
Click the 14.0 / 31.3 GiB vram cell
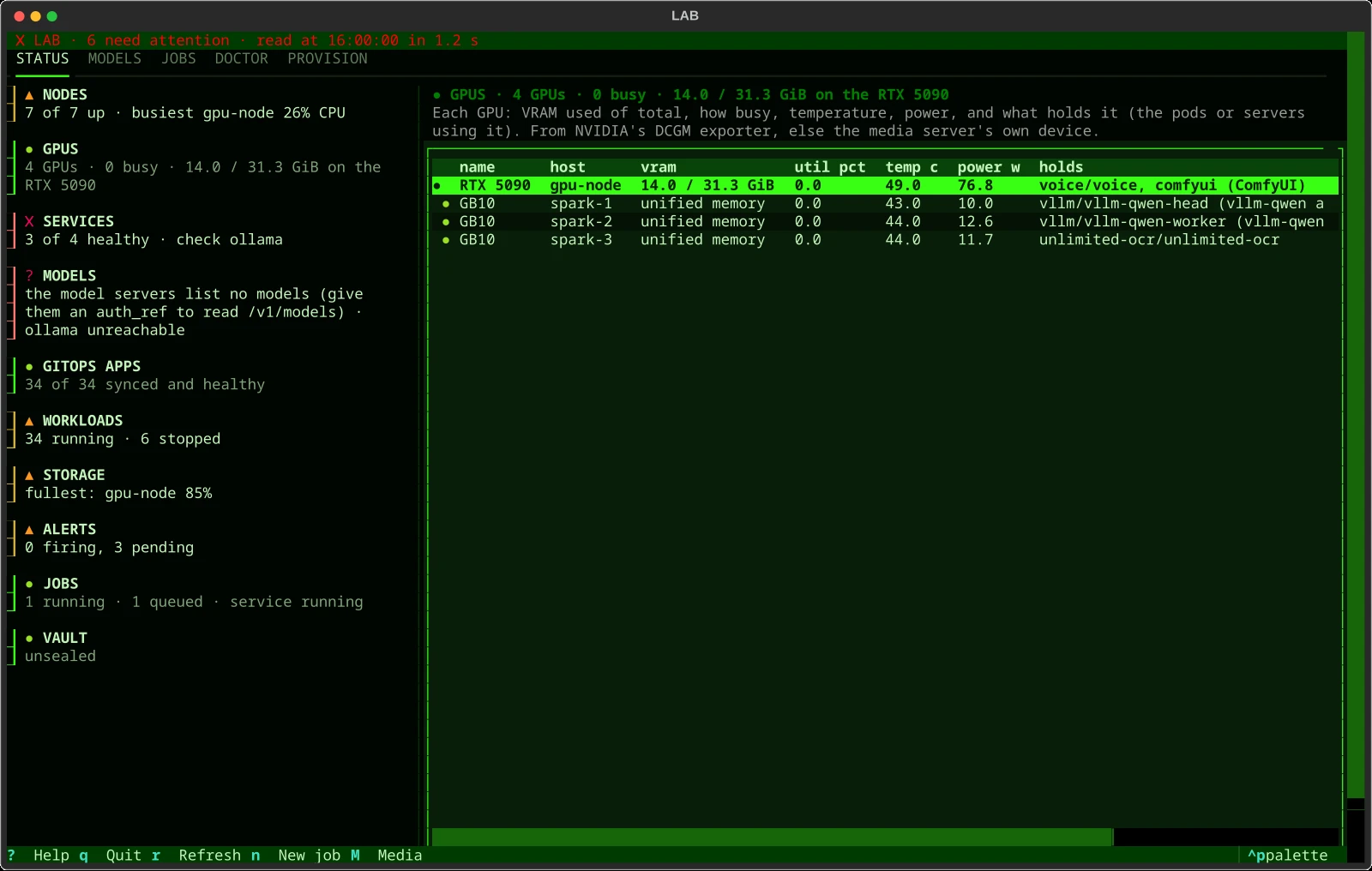[x=707, y=185]
